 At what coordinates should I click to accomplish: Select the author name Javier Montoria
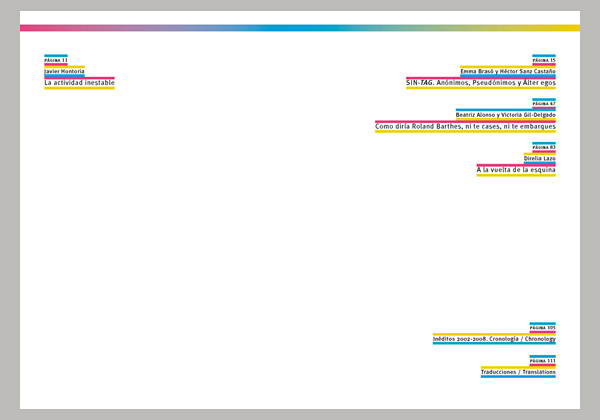point(64,72)
